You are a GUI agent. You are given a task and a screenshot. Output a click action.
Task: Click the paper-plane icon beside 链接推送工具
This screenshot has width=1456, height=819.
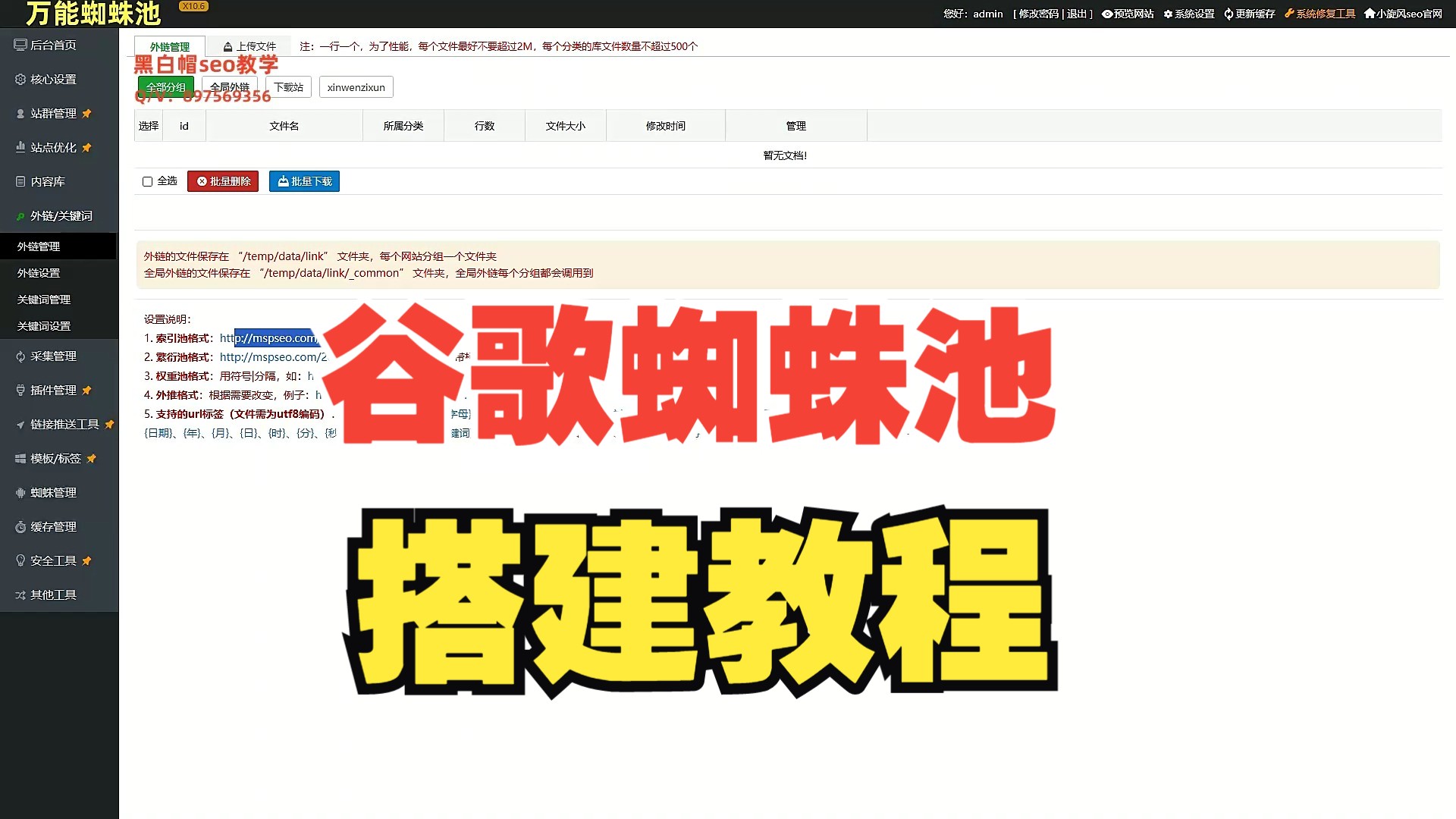pyautogui.click(x=20, y=425)
